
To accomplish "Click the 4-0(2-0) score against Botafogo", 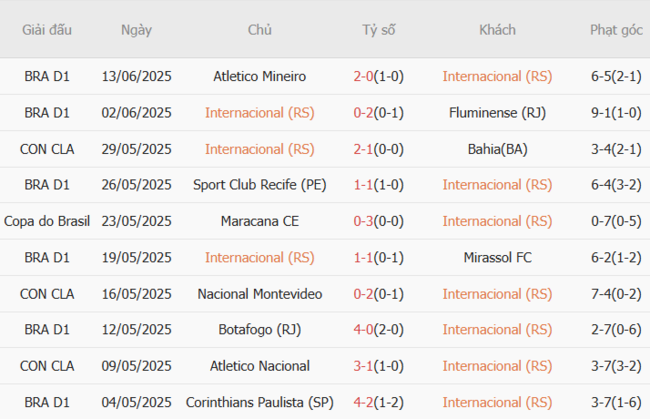I will (x=379, y=330).
